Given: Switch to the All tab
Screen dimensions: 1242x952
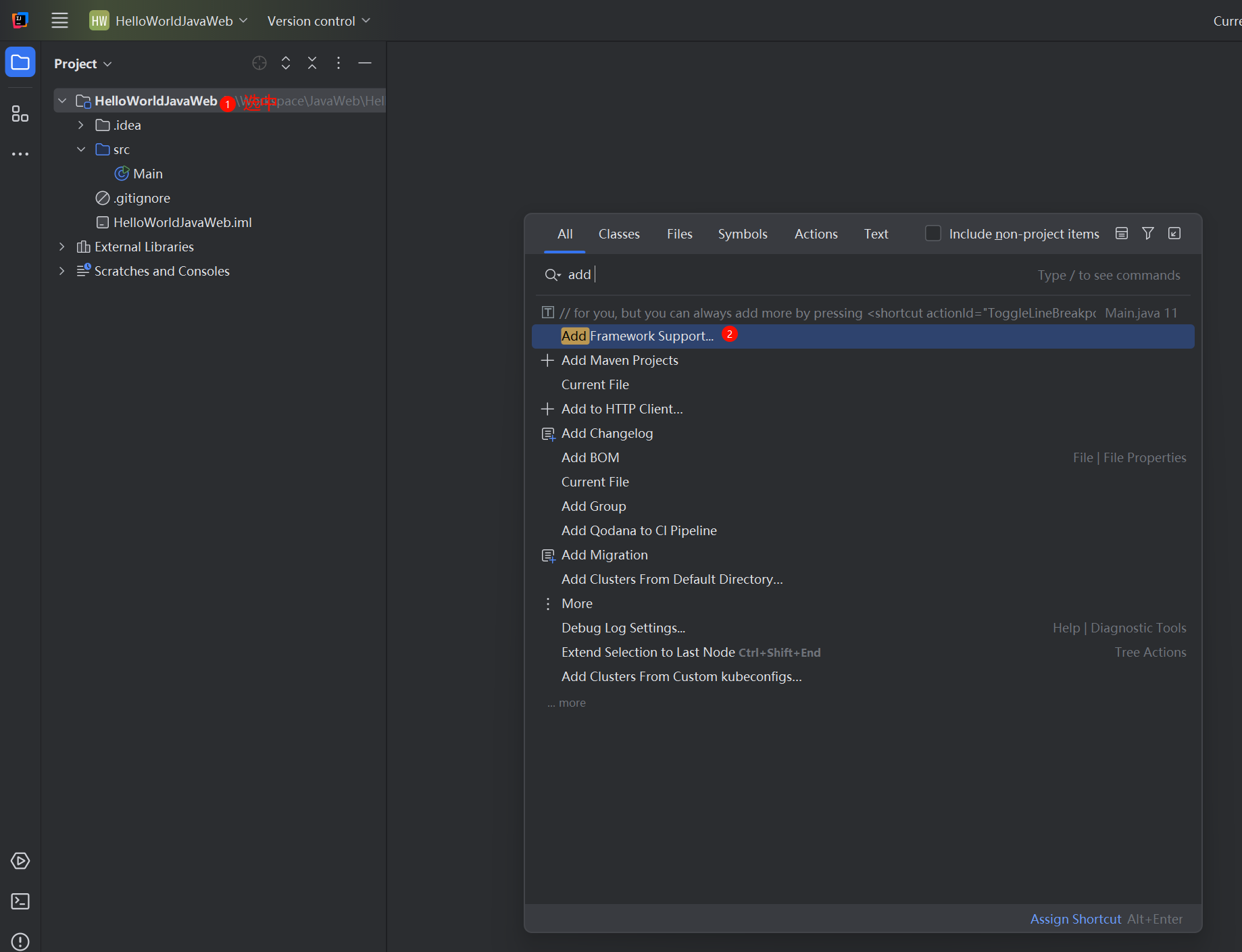Looking at the screenshot, I should click(x=565, y=234).
